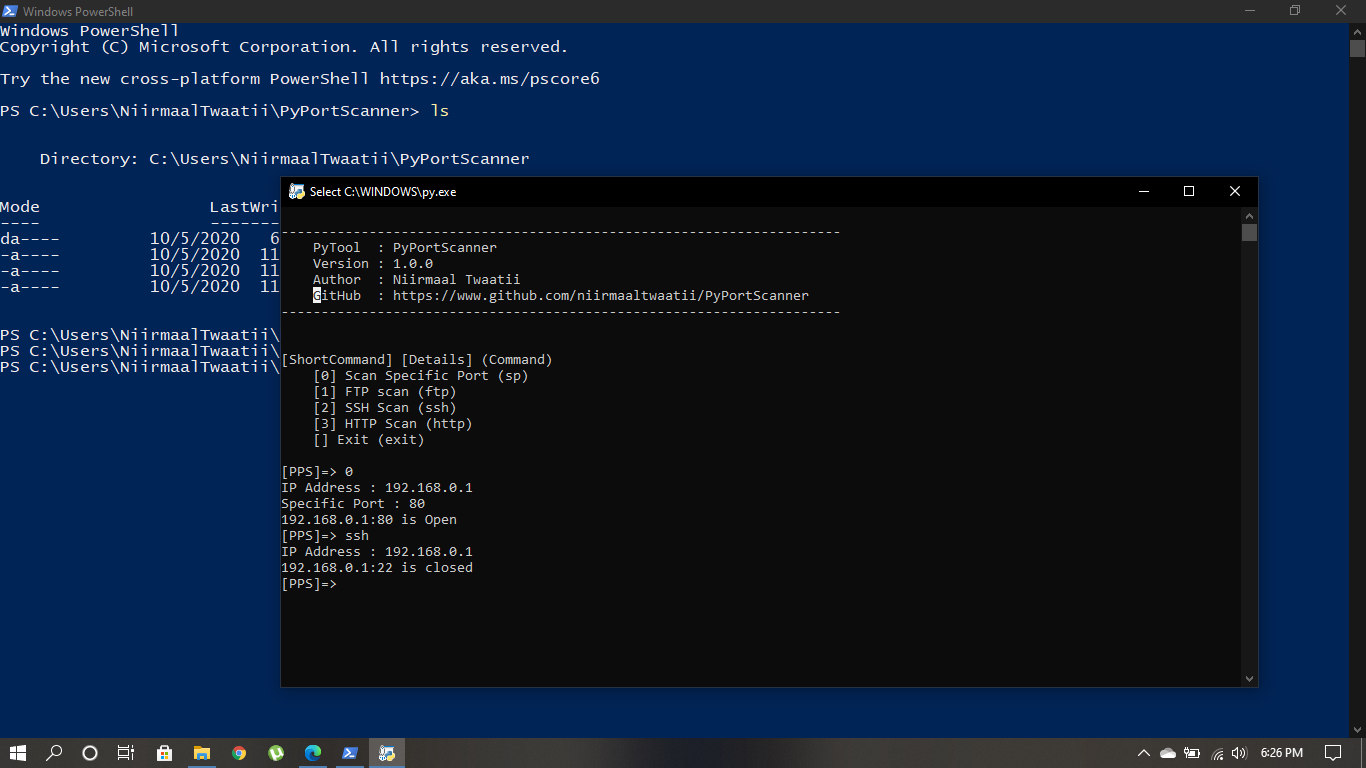Click the '[2] SSH Scan (ssh)' line

pyautogui.click(x=385, y=407)
